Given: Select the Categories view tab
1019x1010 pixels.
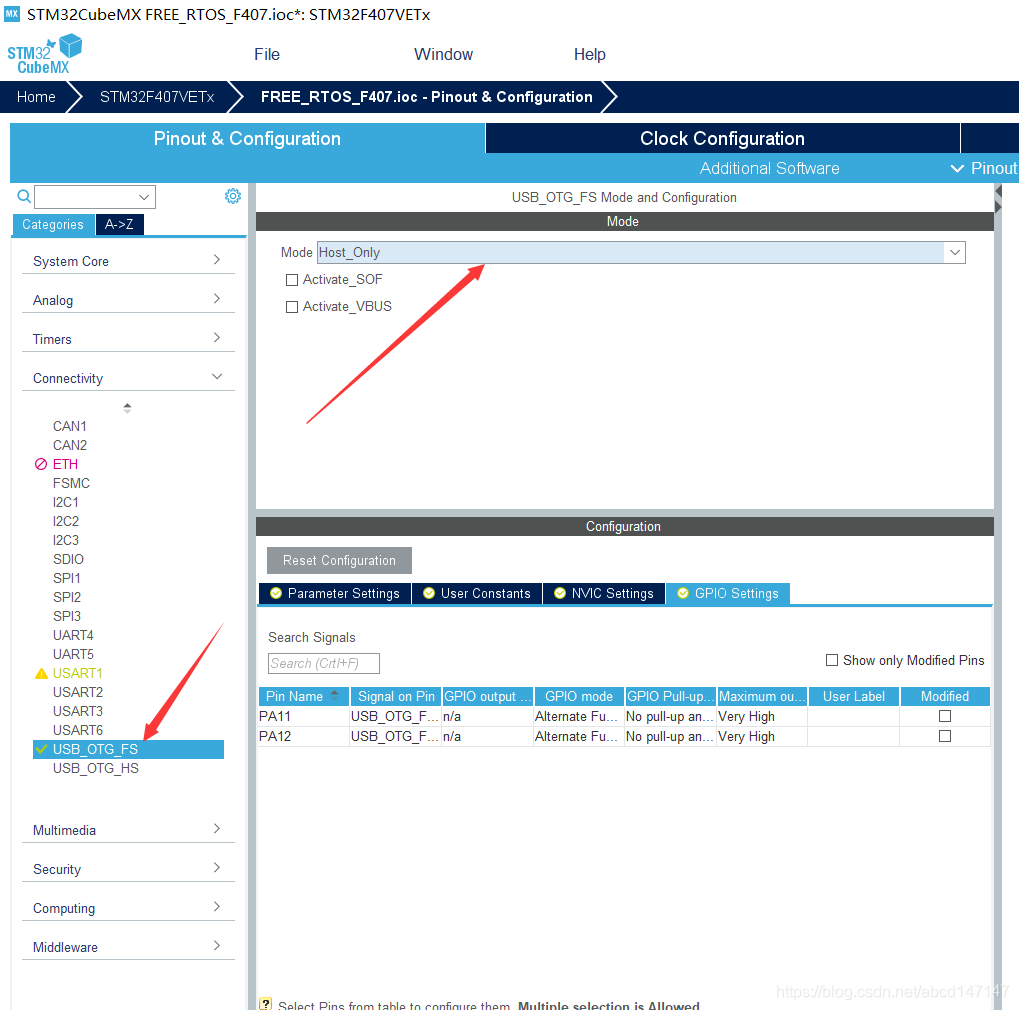Looking at the screenshot, I should pyautogui.click(x=53, y=224).
